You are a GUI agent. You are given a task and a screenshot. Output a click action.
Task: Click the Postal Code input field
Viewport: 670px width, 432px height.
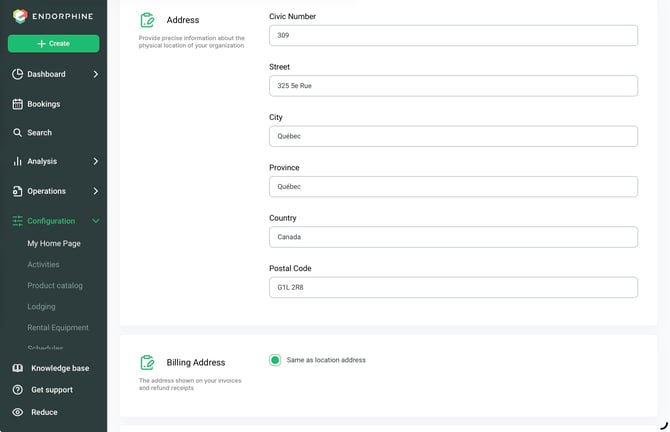coord(453,288)
